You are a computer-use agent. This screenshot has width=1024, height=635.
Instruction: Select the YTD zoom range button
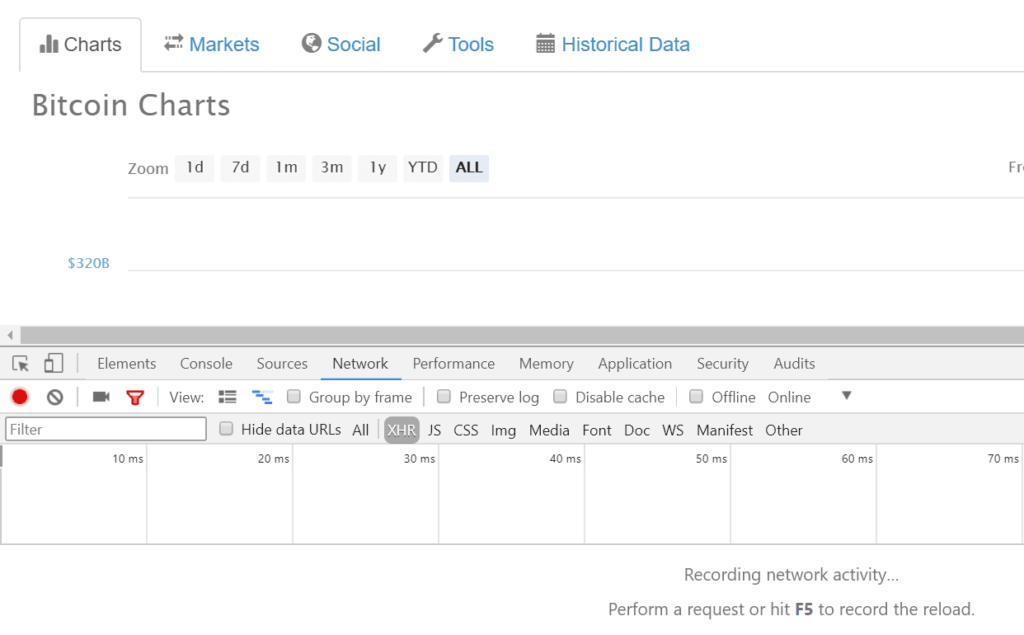click(422, 168)
